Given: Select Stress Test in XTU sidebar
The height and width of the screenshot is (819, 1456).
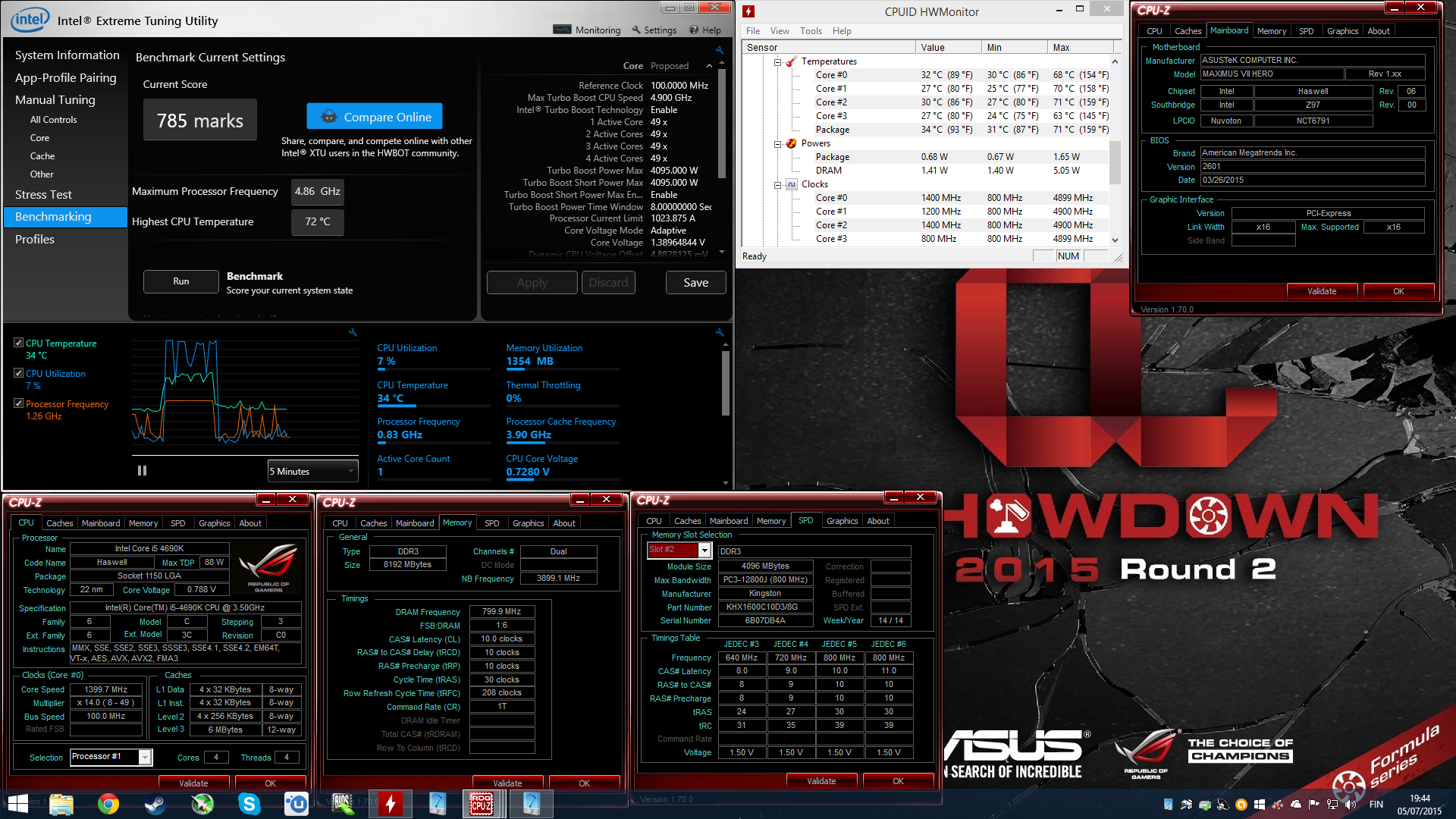Looking at the screenshot, I should tap(44, 195).
